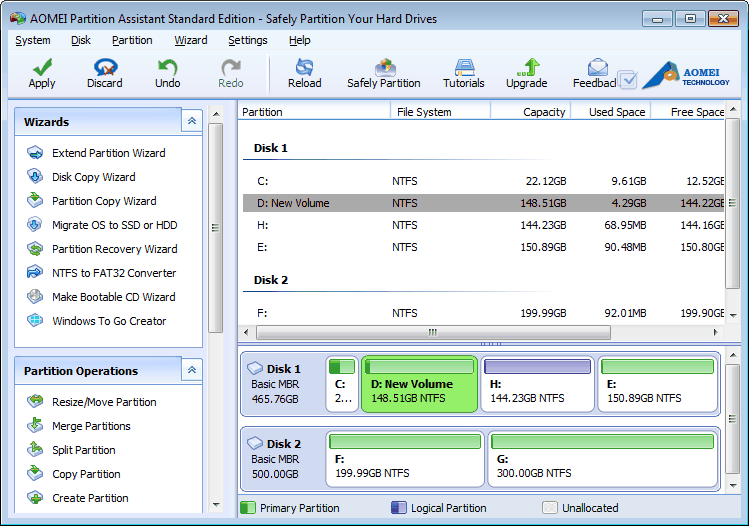Click sidebar scroll down arrow
Viewport: 749px width, 526px height.
(216, 505)
